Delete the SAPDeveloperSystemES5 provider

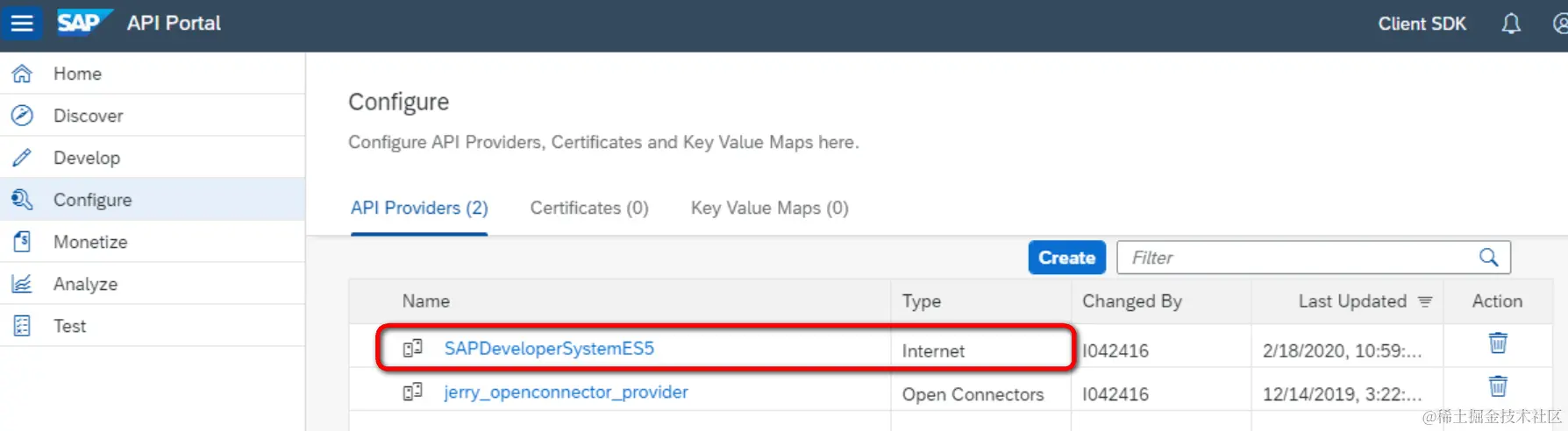point(1498,343)
